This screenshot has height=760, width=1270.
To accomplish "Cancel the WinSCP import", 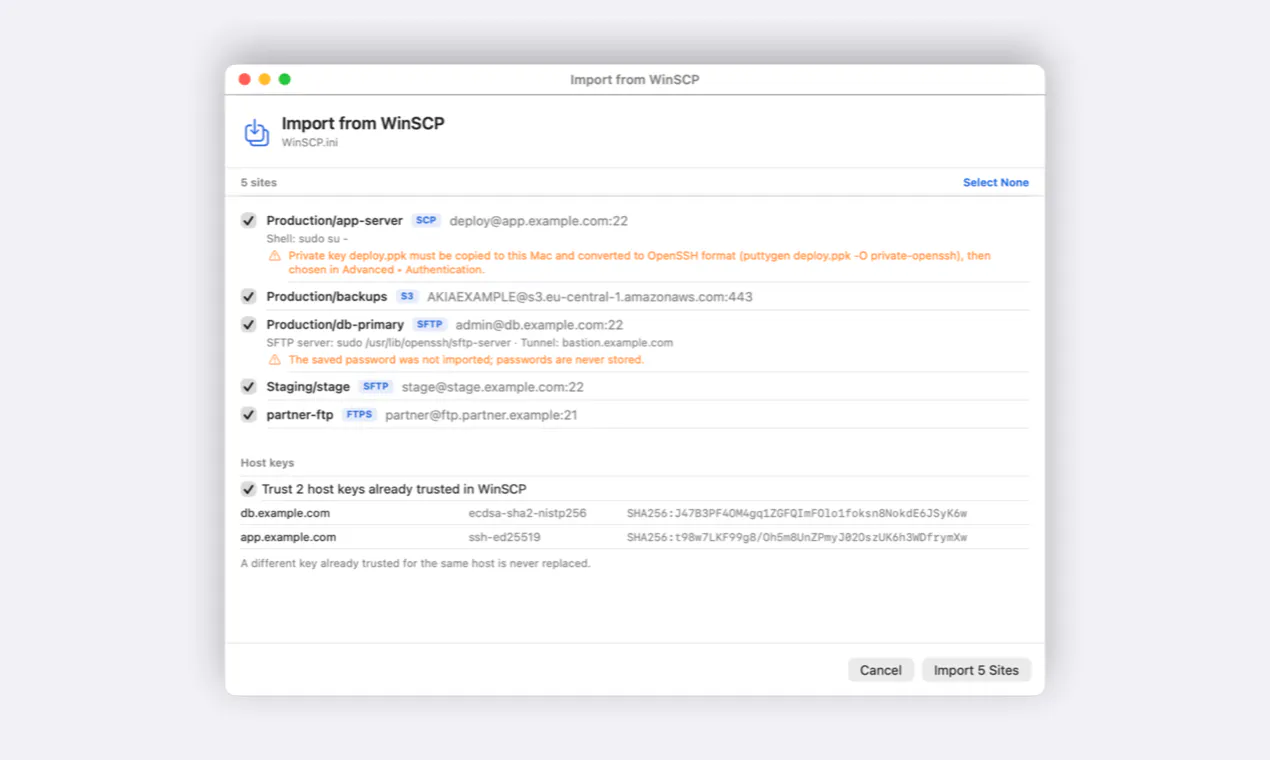I will point(881,670).
